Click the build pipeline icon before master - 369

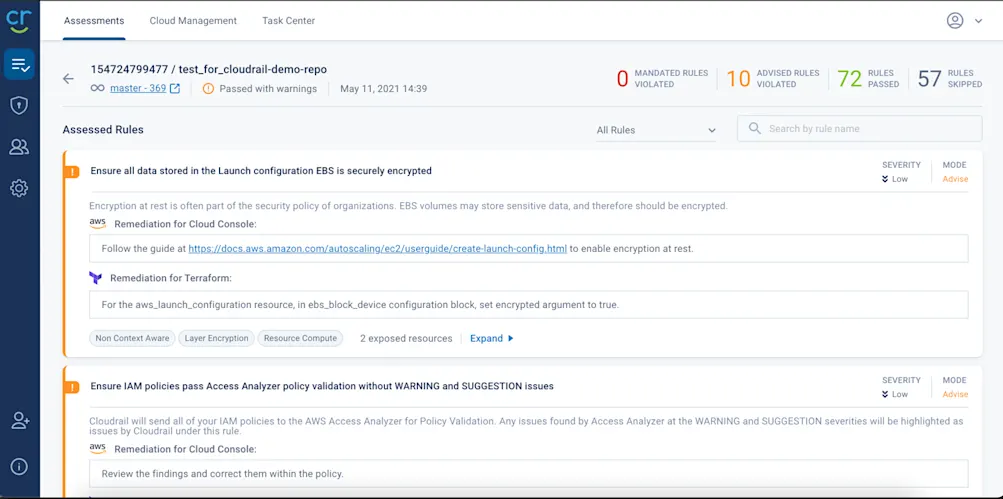coord(97,89)
